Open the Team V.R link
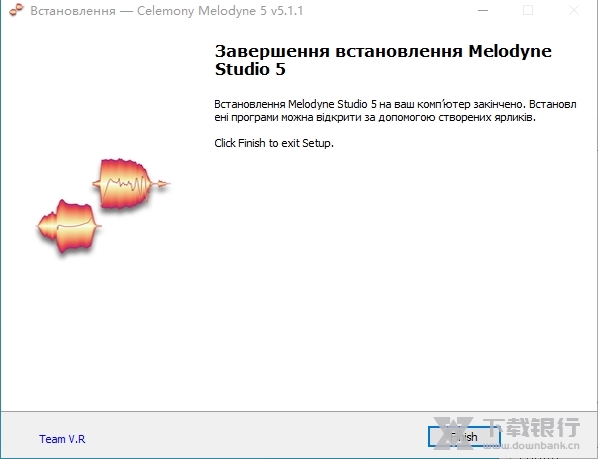 62,439
